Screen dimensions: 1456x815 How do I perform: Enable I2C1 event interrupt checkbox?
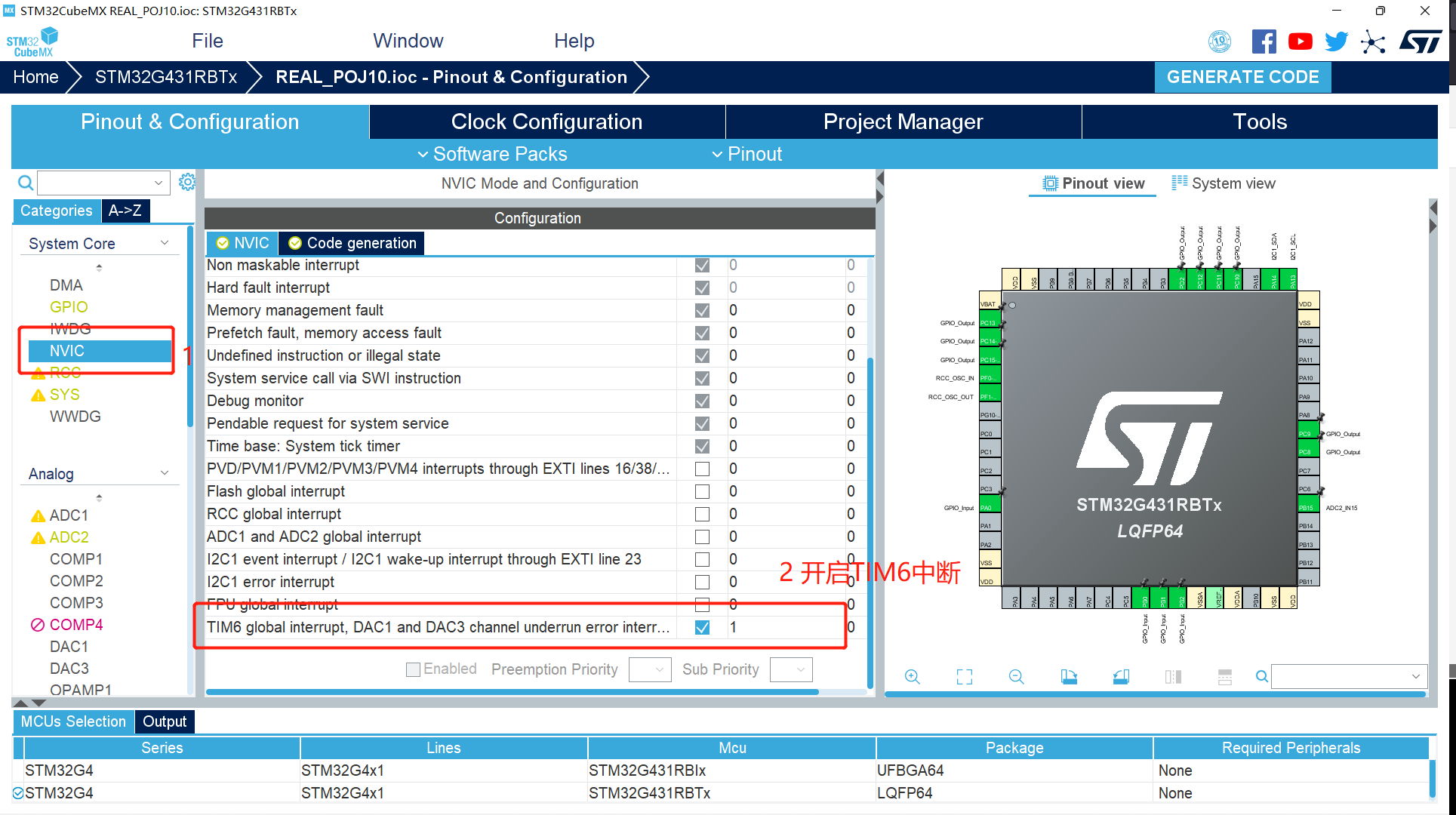(702, 559)
